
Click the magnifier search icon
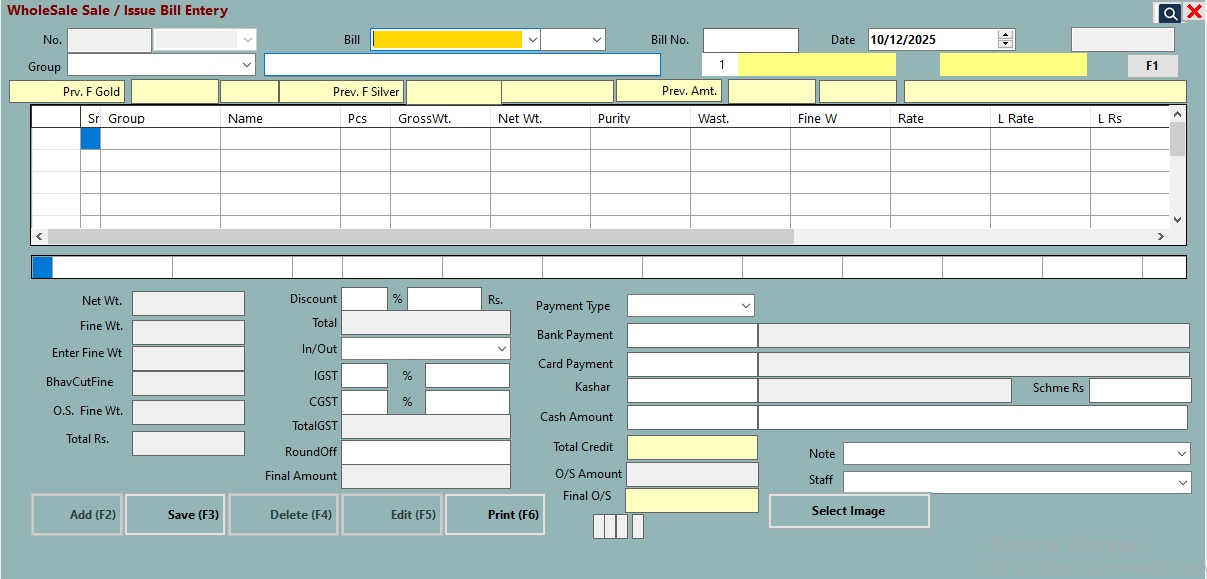[1169, 13]
